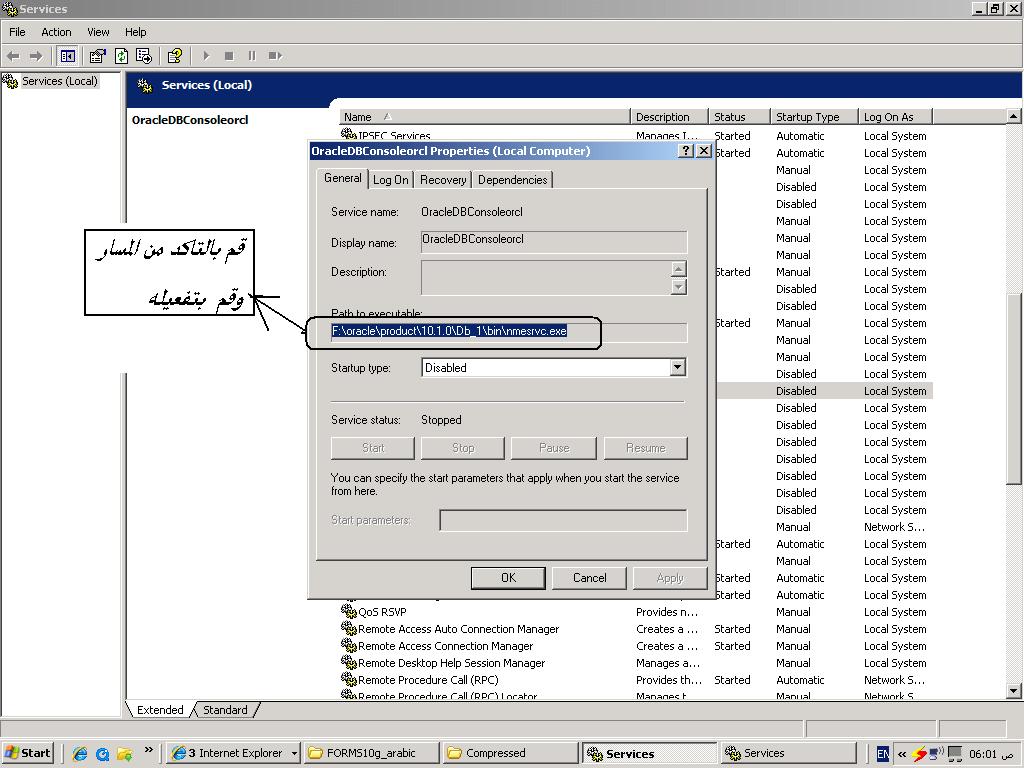Open the Action menu

56,32
